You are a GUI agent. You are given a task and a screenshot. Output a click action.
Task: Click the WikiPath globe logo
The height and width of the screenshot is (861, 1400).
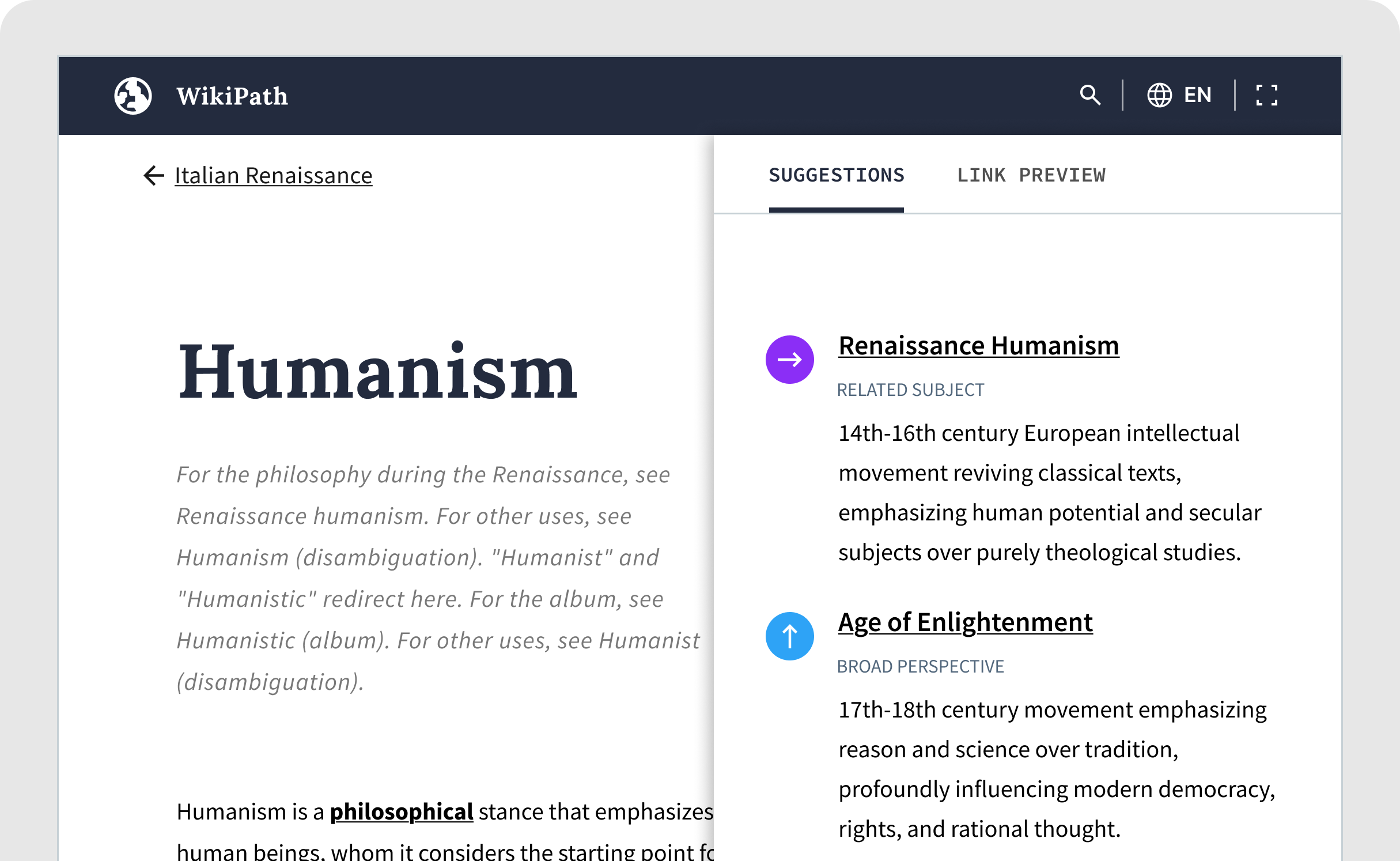pyautogui.click(x=133, y=96)
